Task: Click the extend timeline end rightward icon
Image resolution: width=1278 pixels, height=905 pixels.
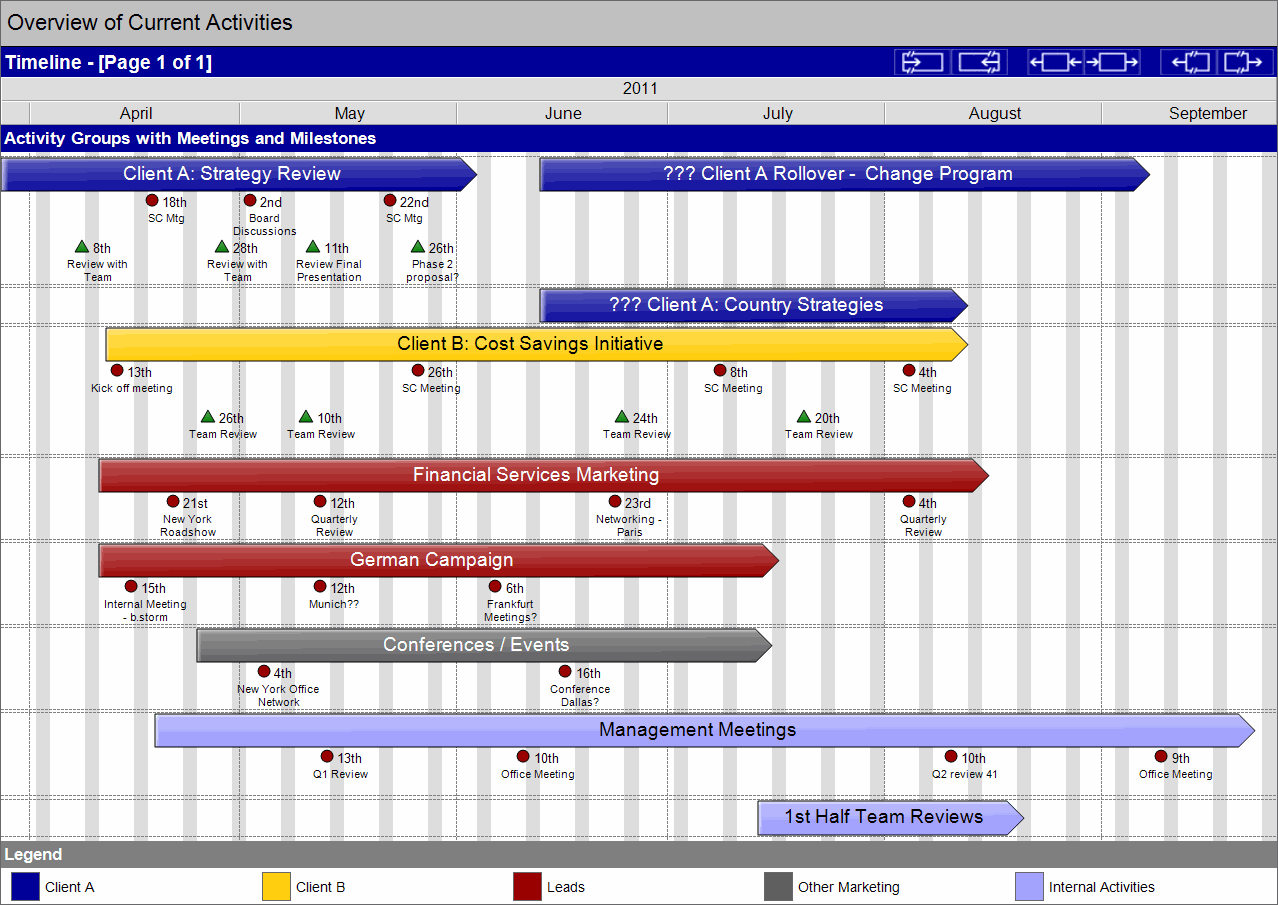Action: [1244, 62]
